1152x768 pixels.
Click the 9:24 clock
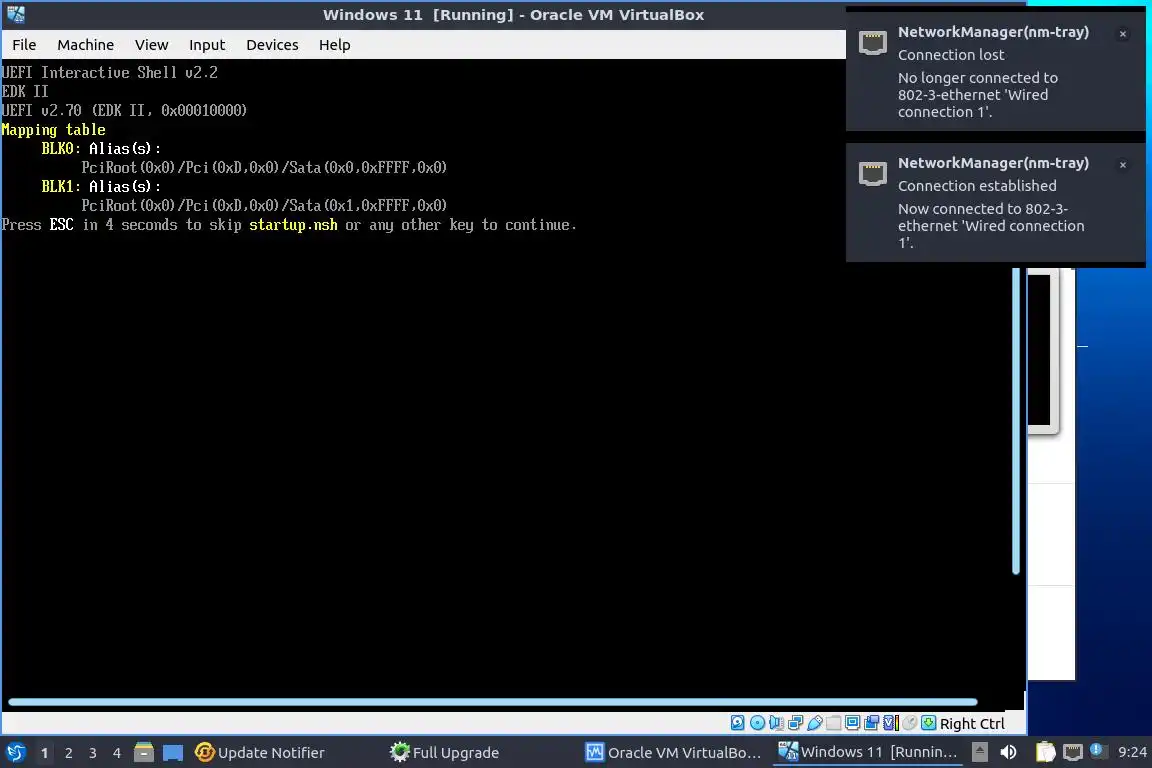1132,752
